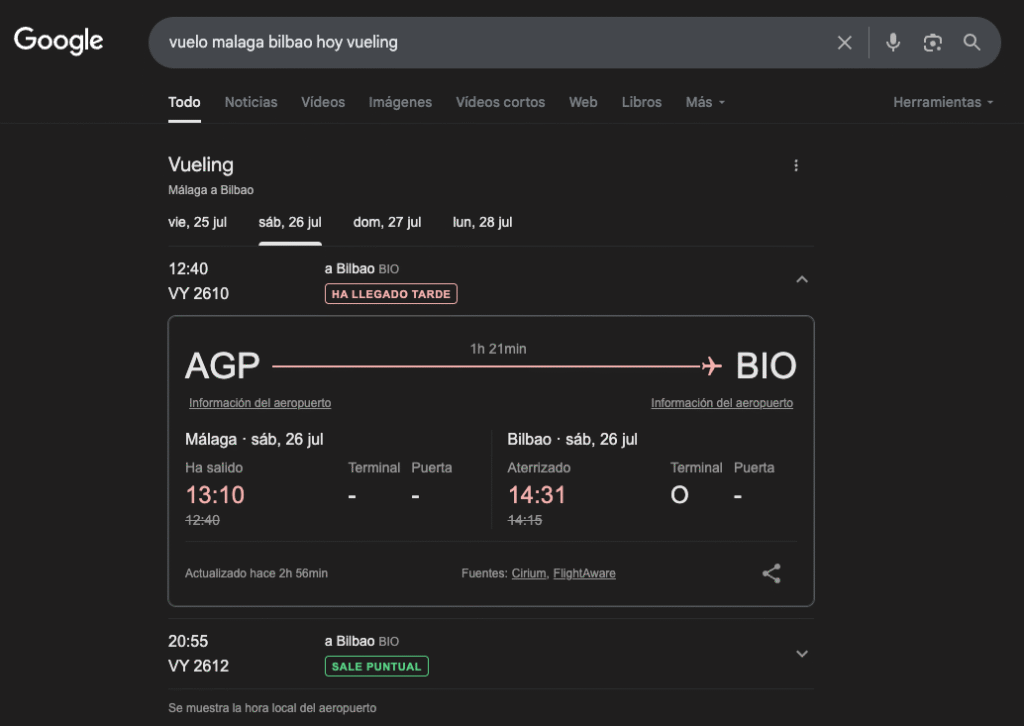Open the Cirium source link
The width and height of the screenshot is (1024, 726).
528,573
